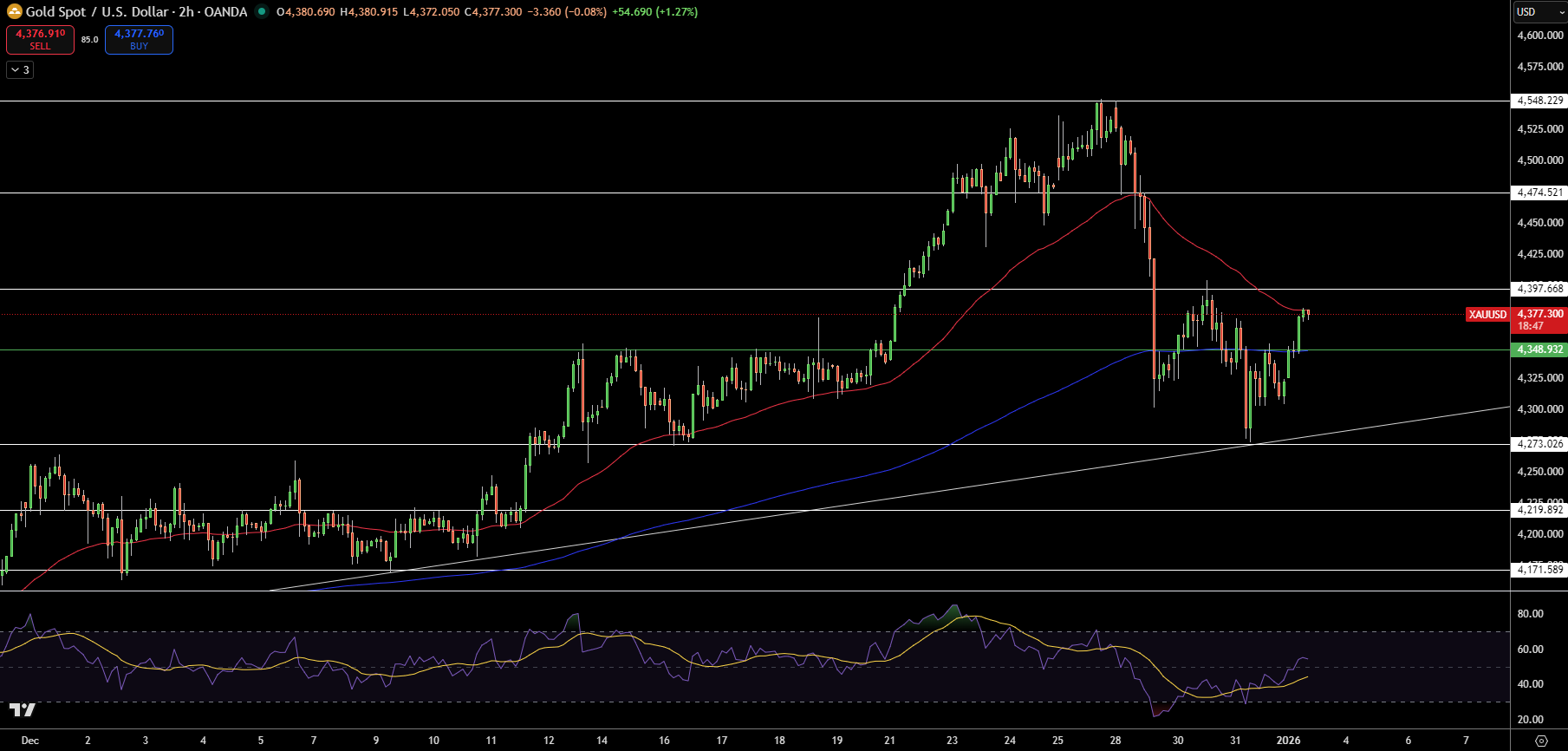Click the TradingView logo

(23, 710)
